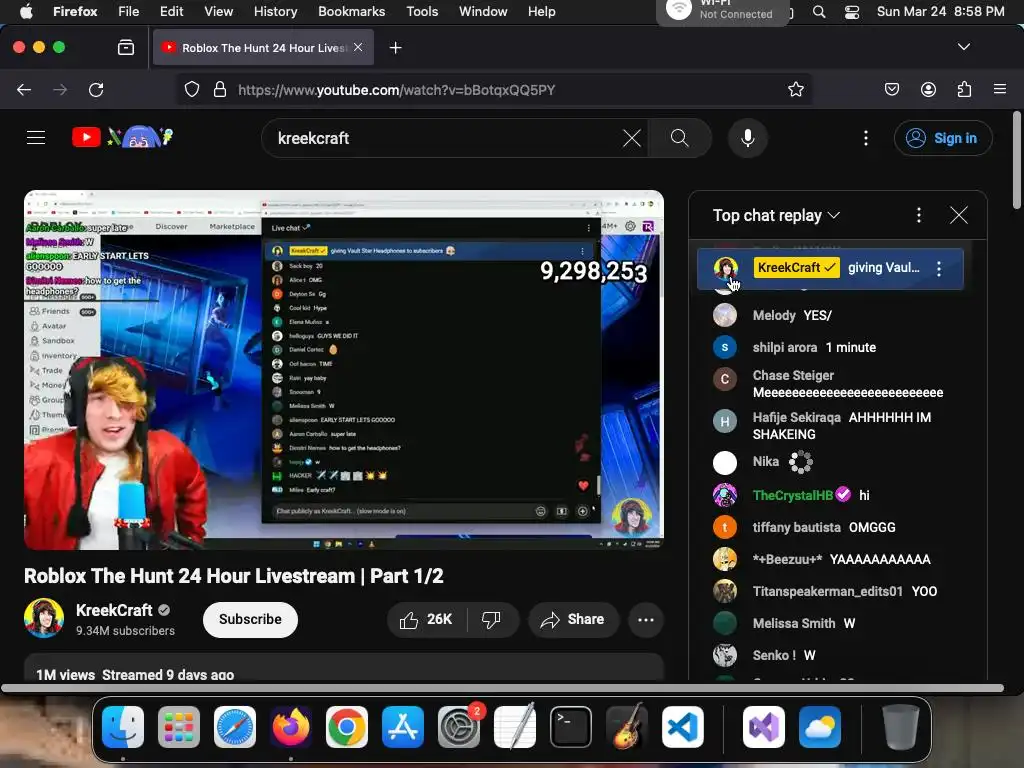Click the horizontal scrollbar at bottom
This screenshot has width=1024, height=768.
502,688
